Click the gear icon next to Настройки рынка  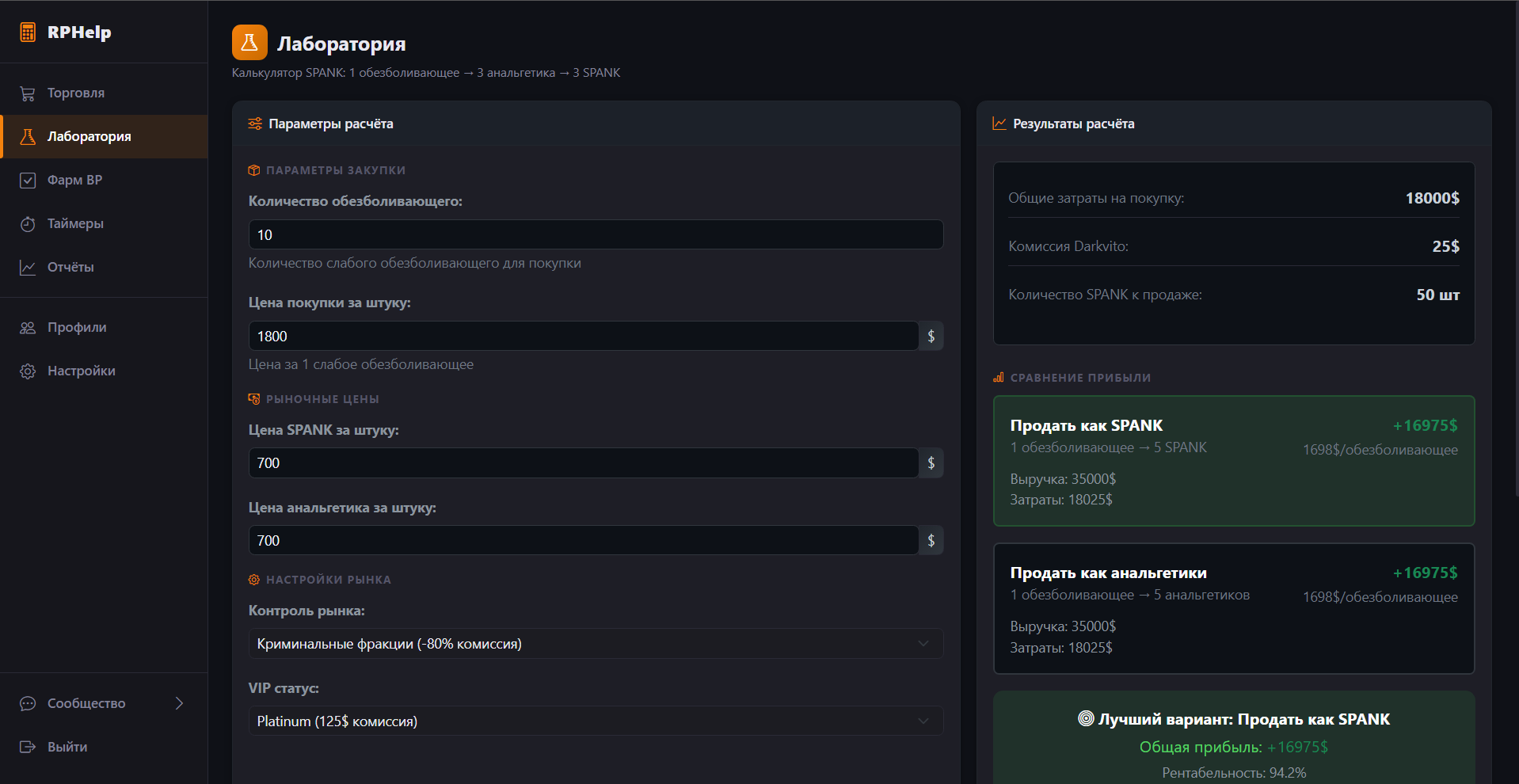click(254, 580)
